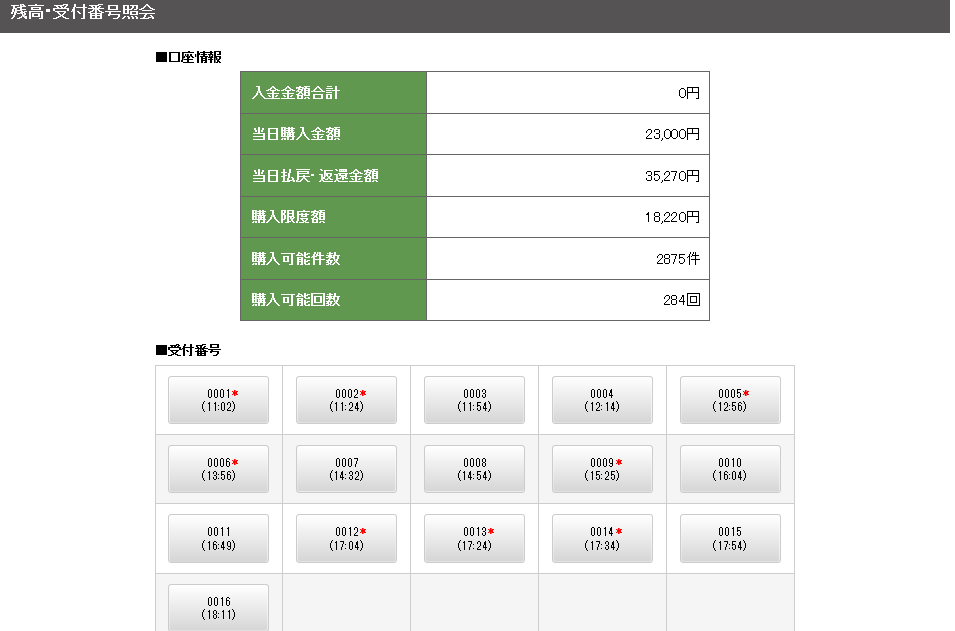This screenshot has height=631, width=955.
Task: Open receipt number 0002 (11:24)
Action: pos(346,400)
